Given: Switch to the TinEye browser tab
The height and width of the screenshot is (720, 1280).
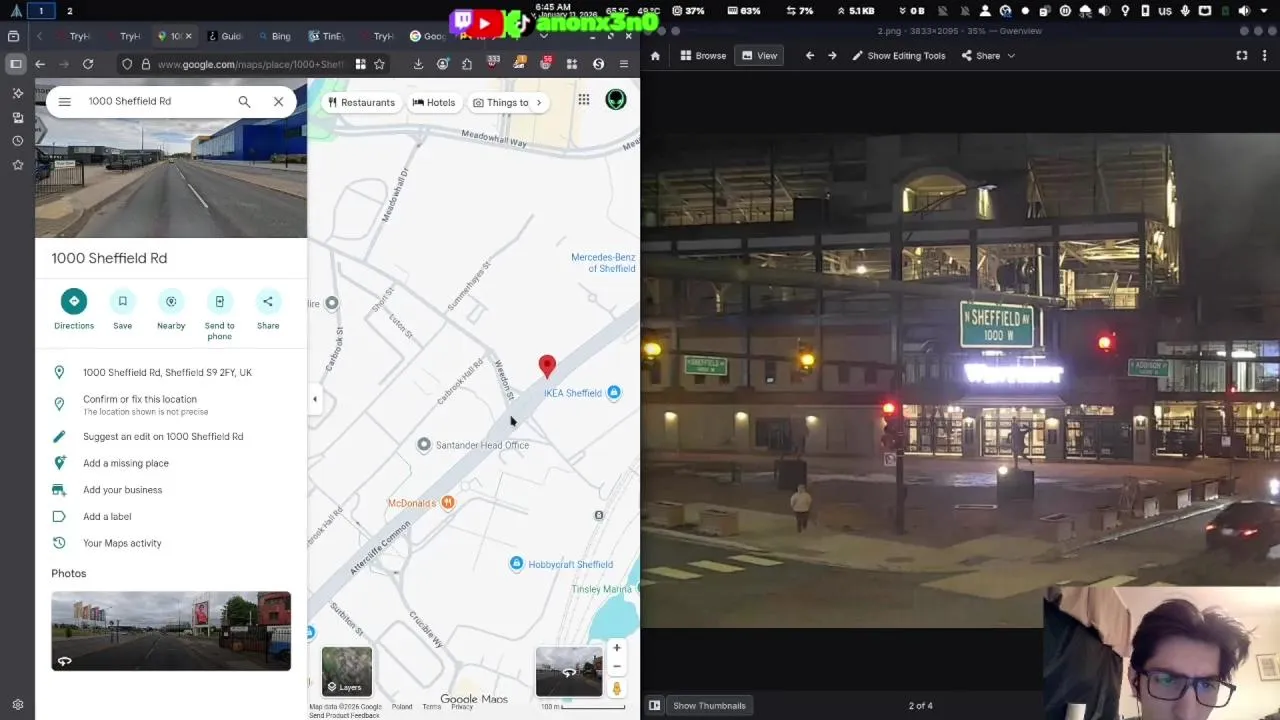Looking at the screenshot, I should [325, 36].
